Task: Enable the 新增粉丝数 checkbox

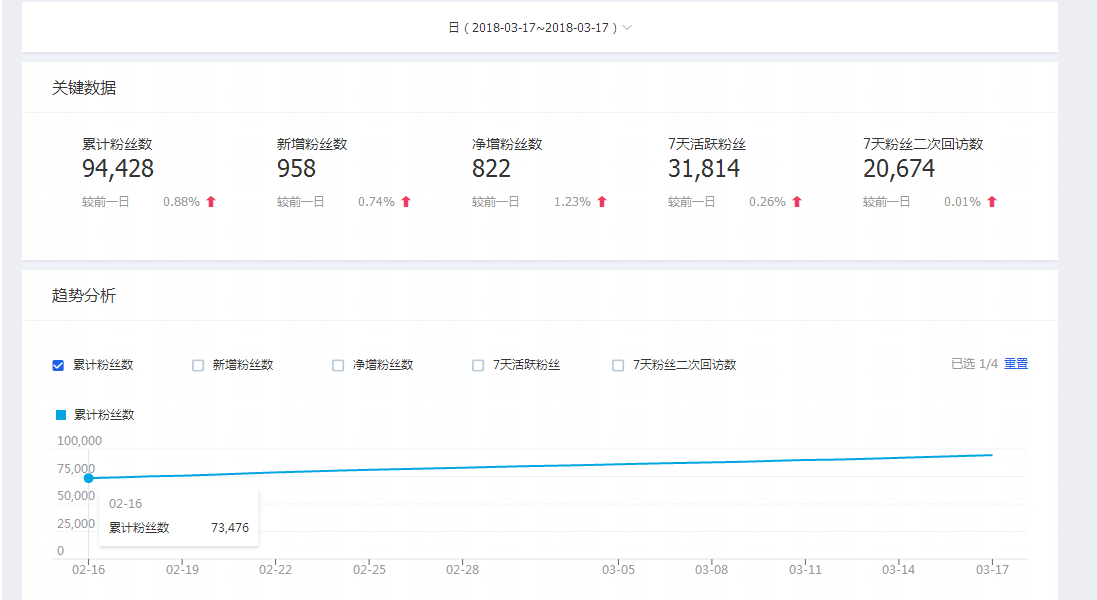Action: coord(198,365)
